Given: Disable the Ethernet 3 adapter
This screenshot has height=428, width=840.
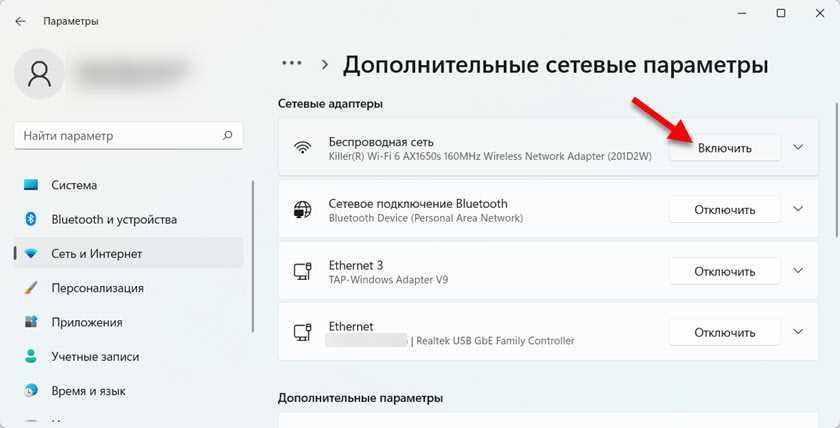Looking at the screenshot, I should (x=724, y=272).
